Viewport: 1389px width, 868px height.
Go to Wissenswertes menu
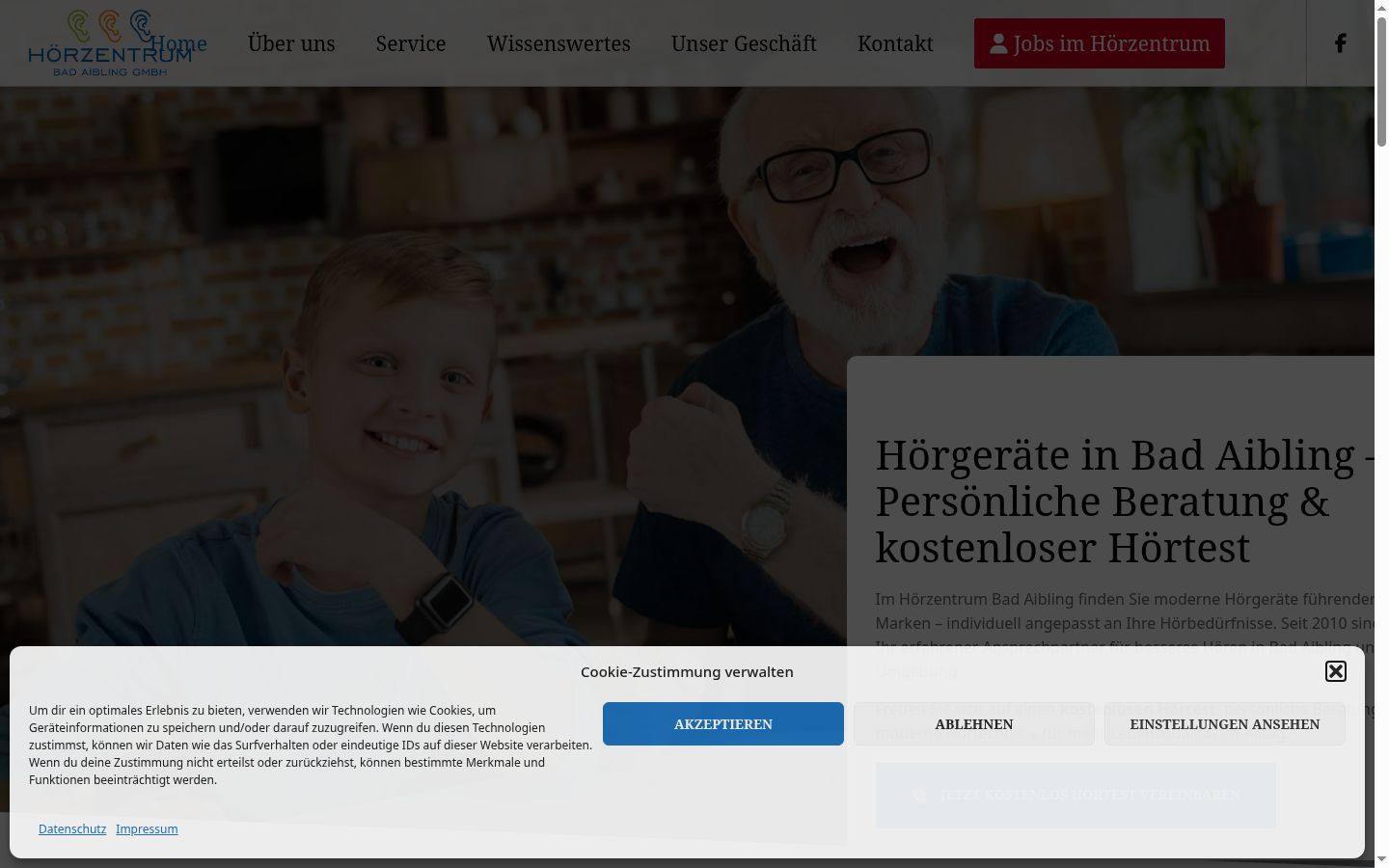(558, 43)
